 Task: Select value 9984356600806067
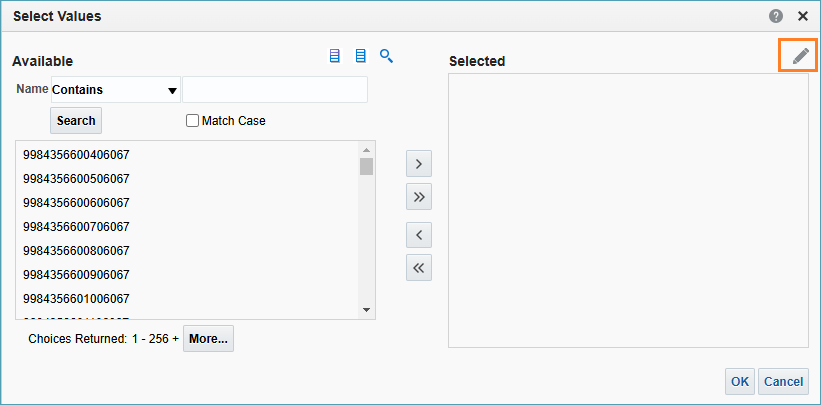[76, 251]
